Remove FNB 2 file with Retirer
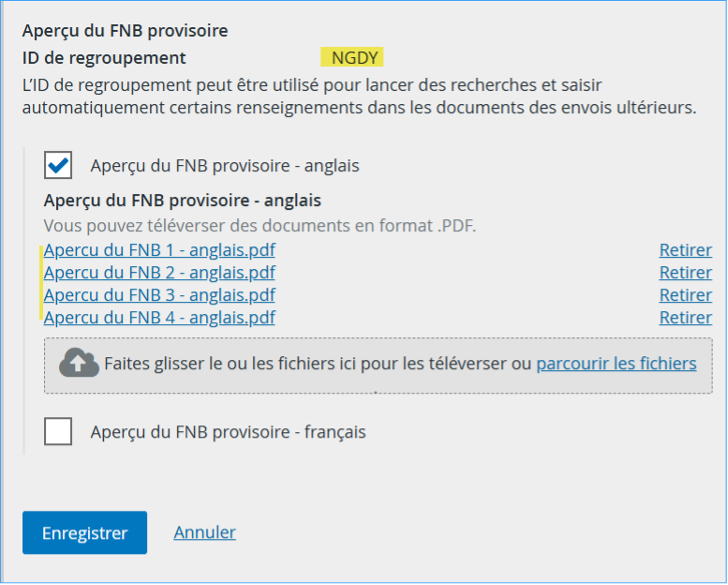The width and height of the screenshot is (728, 585). [x=686, y=273]
